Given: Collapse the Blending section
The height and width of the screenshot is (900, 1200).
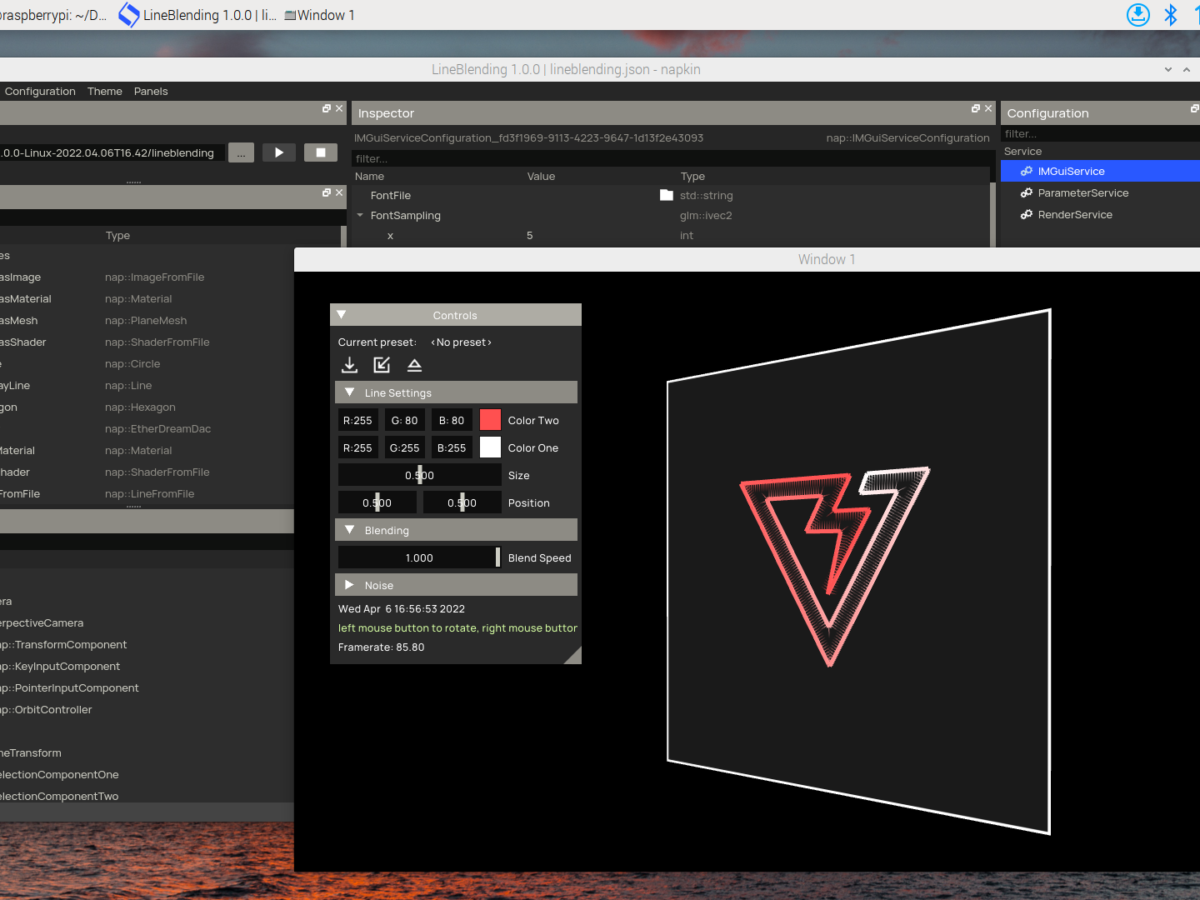Looking at the screenshot, I should (349, 530).
